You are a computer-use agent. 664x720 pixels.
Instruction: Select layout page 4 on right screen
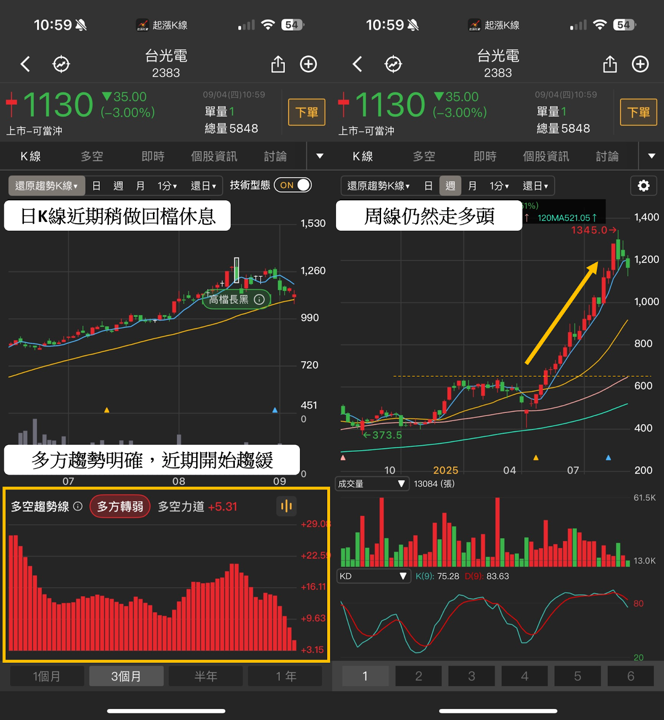(524, 676)
